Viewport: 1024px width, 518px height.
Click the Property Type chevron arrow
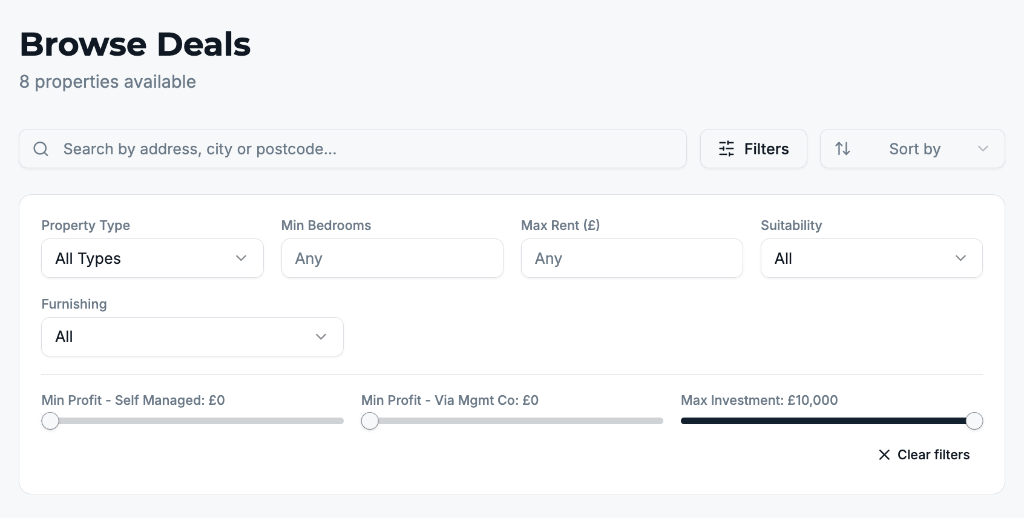click(241, 258)
